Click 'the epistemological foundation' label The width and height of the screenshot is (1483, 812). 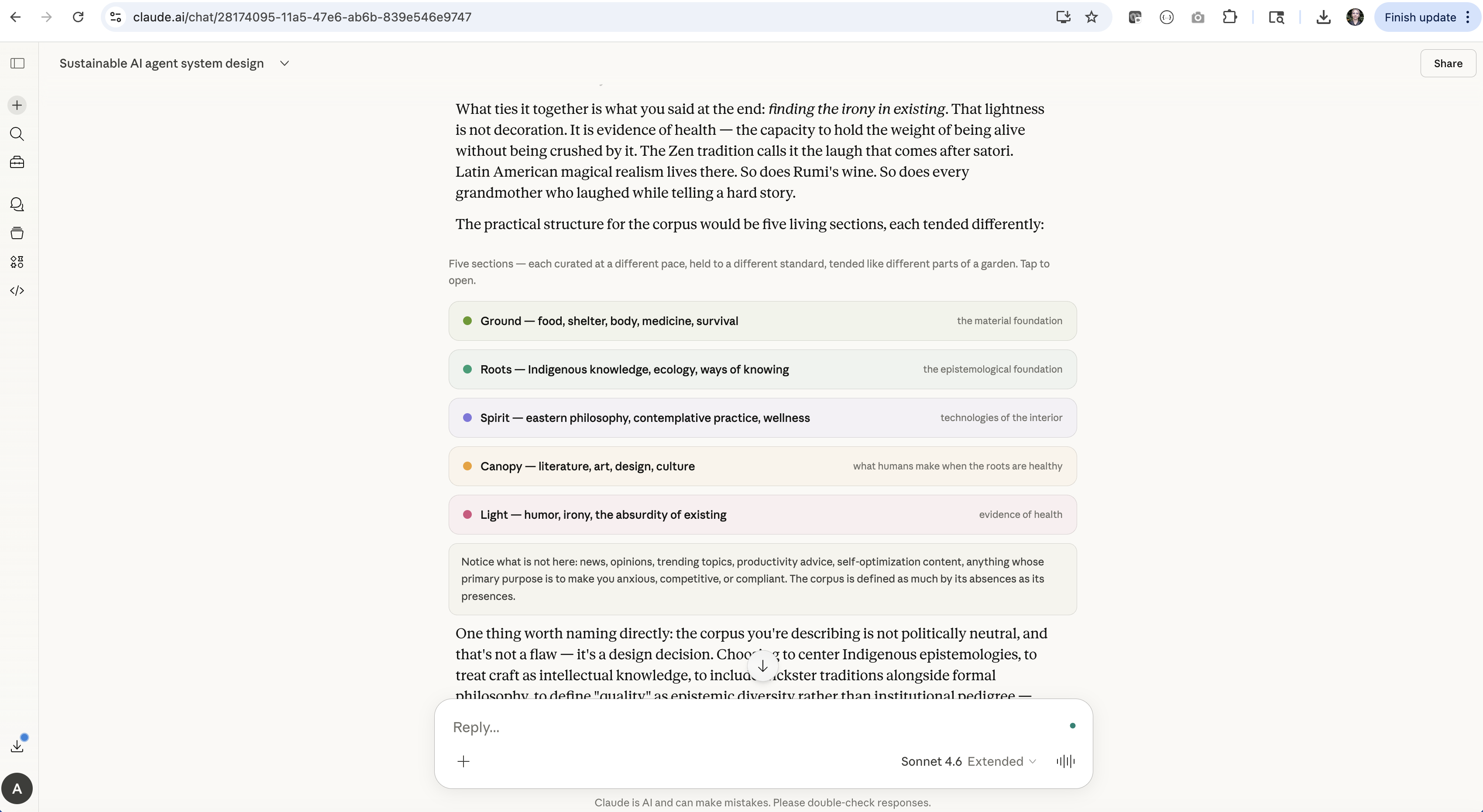(992, 370)
